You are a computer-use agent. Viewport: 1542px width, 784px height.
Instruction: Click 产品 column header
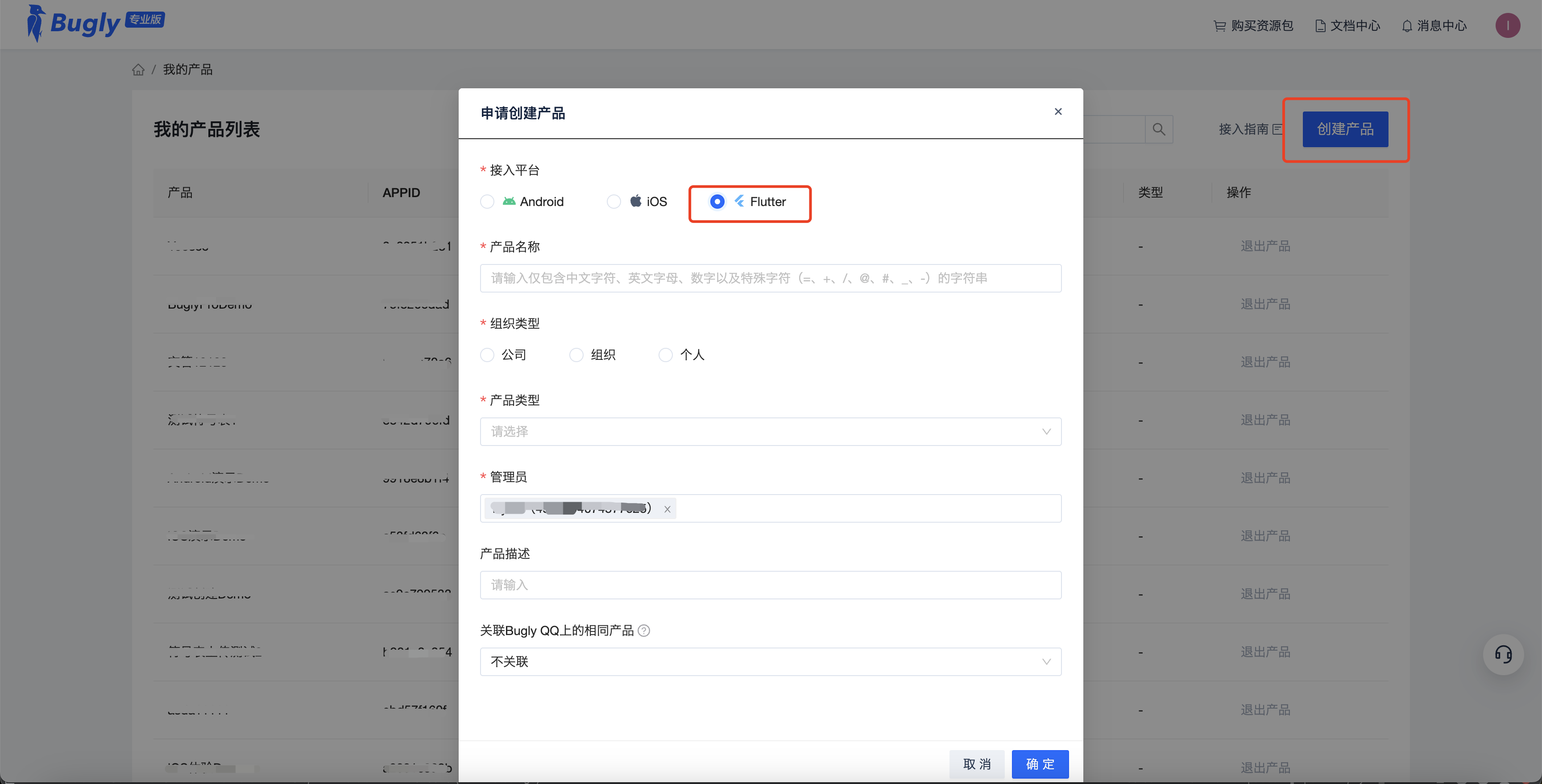click(x=179, y=193)
